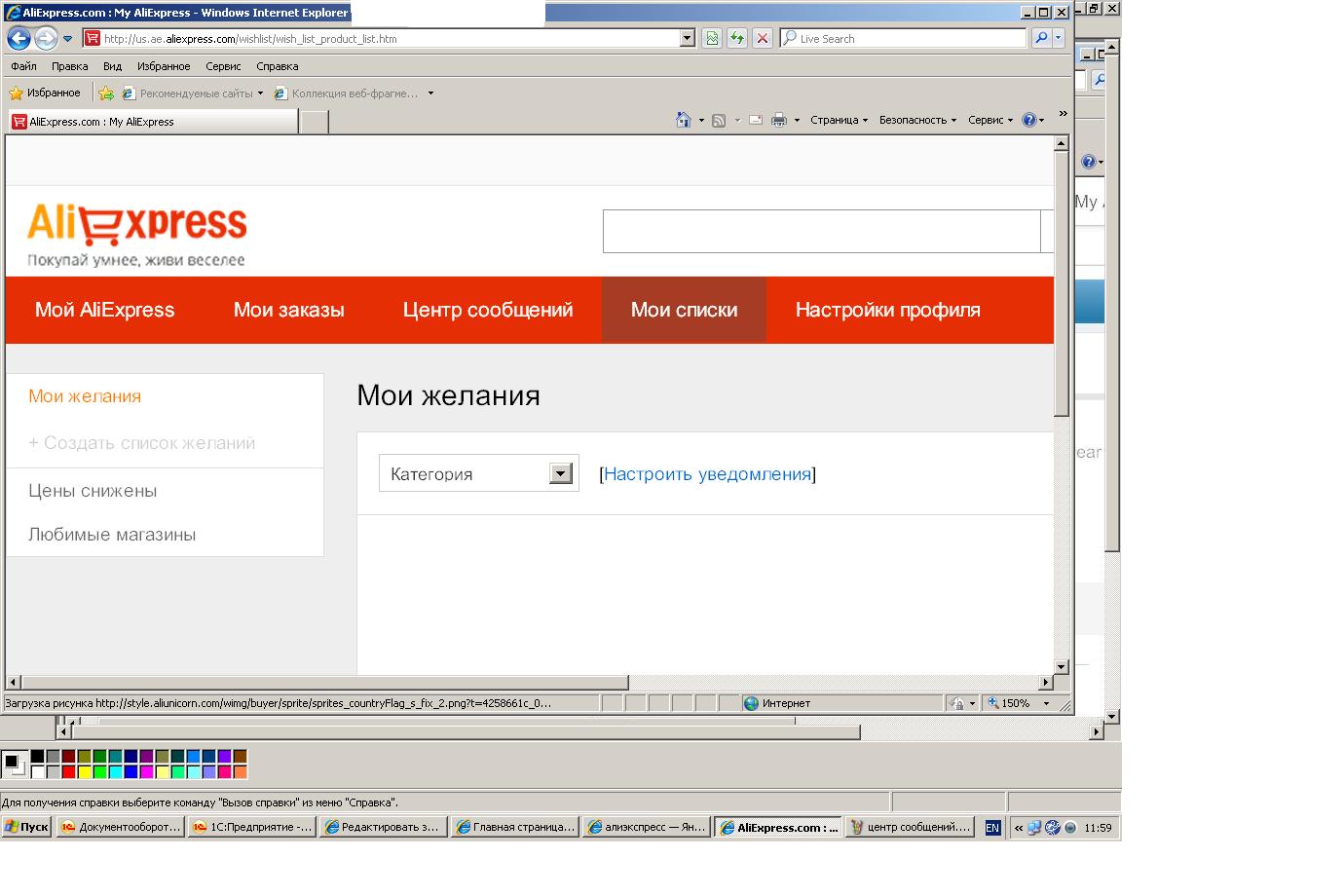
Task: Select the Мои списки tab
Action: pos(684,310)
